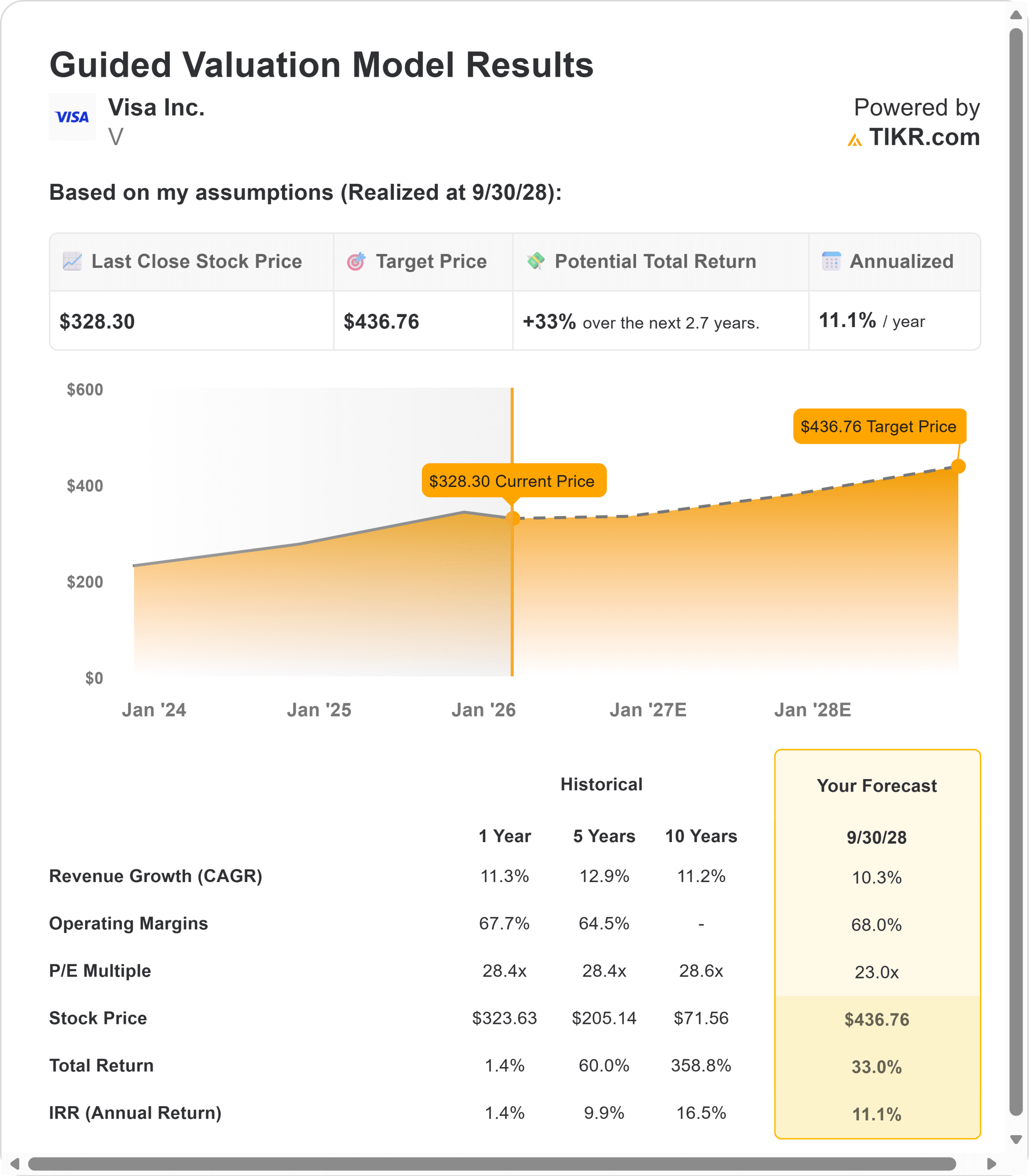This screenshot has width=1029, height=1176.
Task: Click the TIKR.com link text
Action: [924, 137]
